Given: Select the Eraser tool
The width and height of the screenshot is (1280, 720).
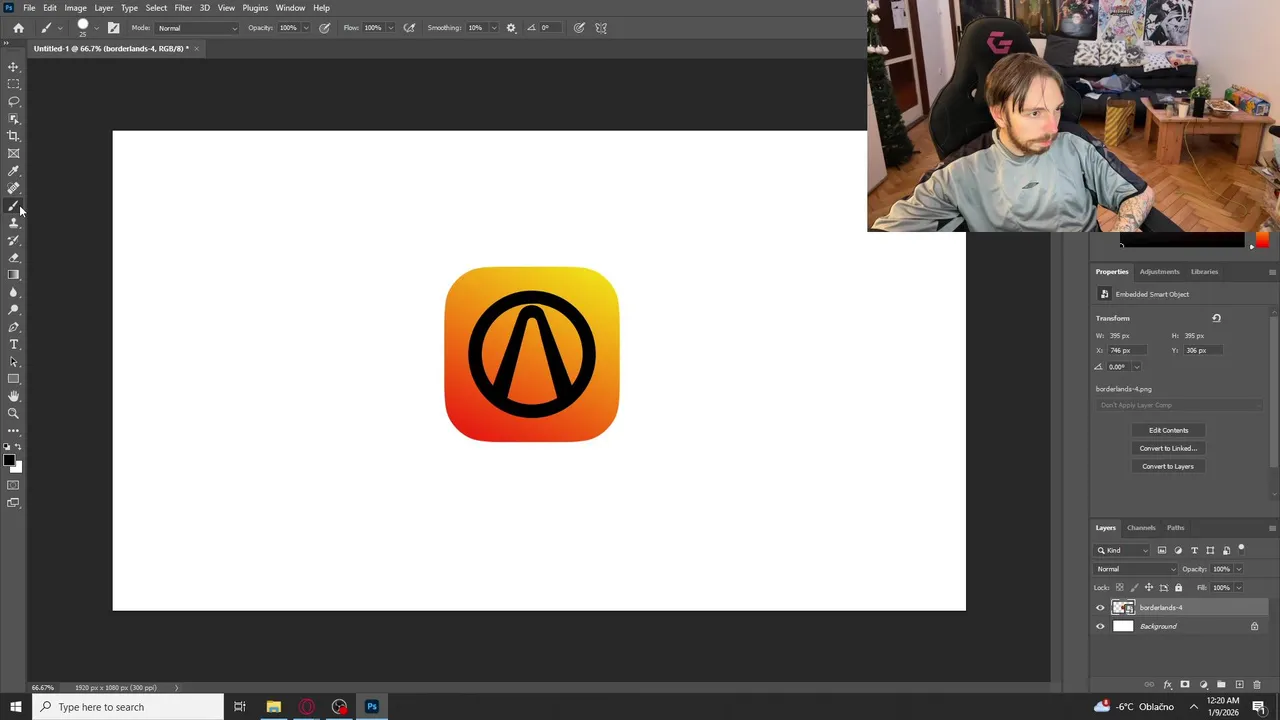Looking at the screenshot, I should tap(14, 257).
